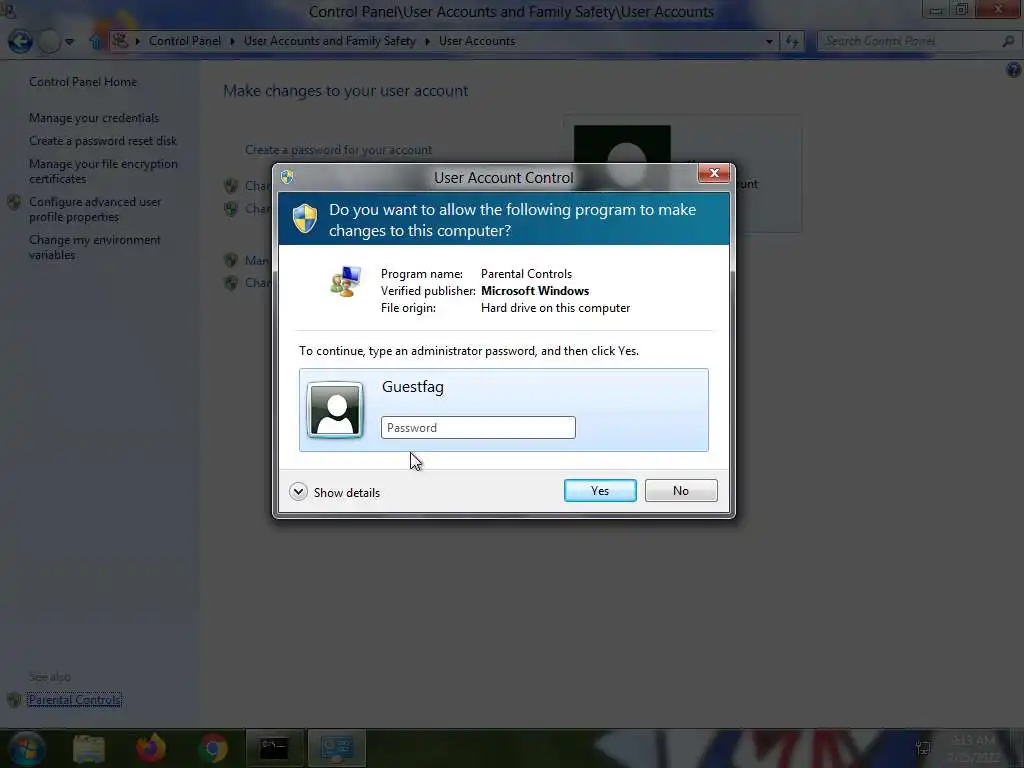Close the User Account Control dialog
Screen dimensions: 1024x768
[x=713, y=173]
